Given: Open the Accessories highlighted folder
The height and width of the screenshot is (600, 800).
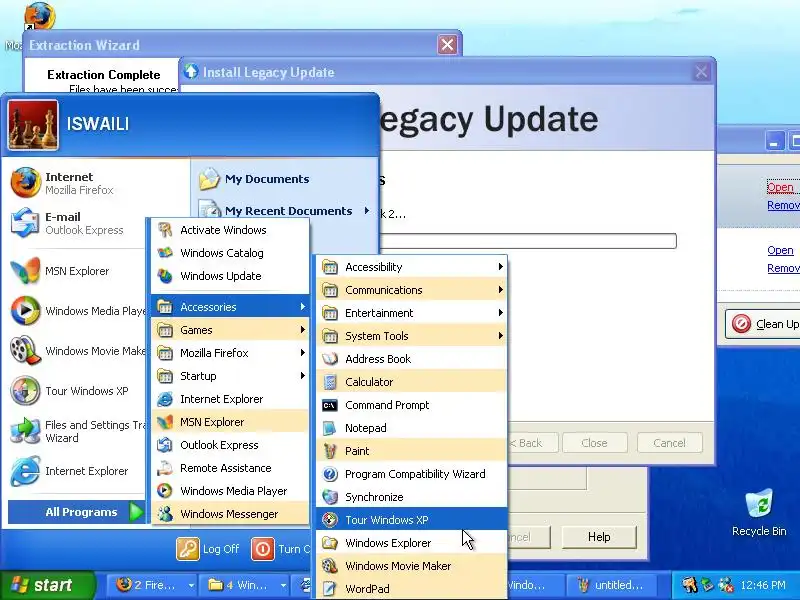Looking at the screenshot, I should 230,307.
